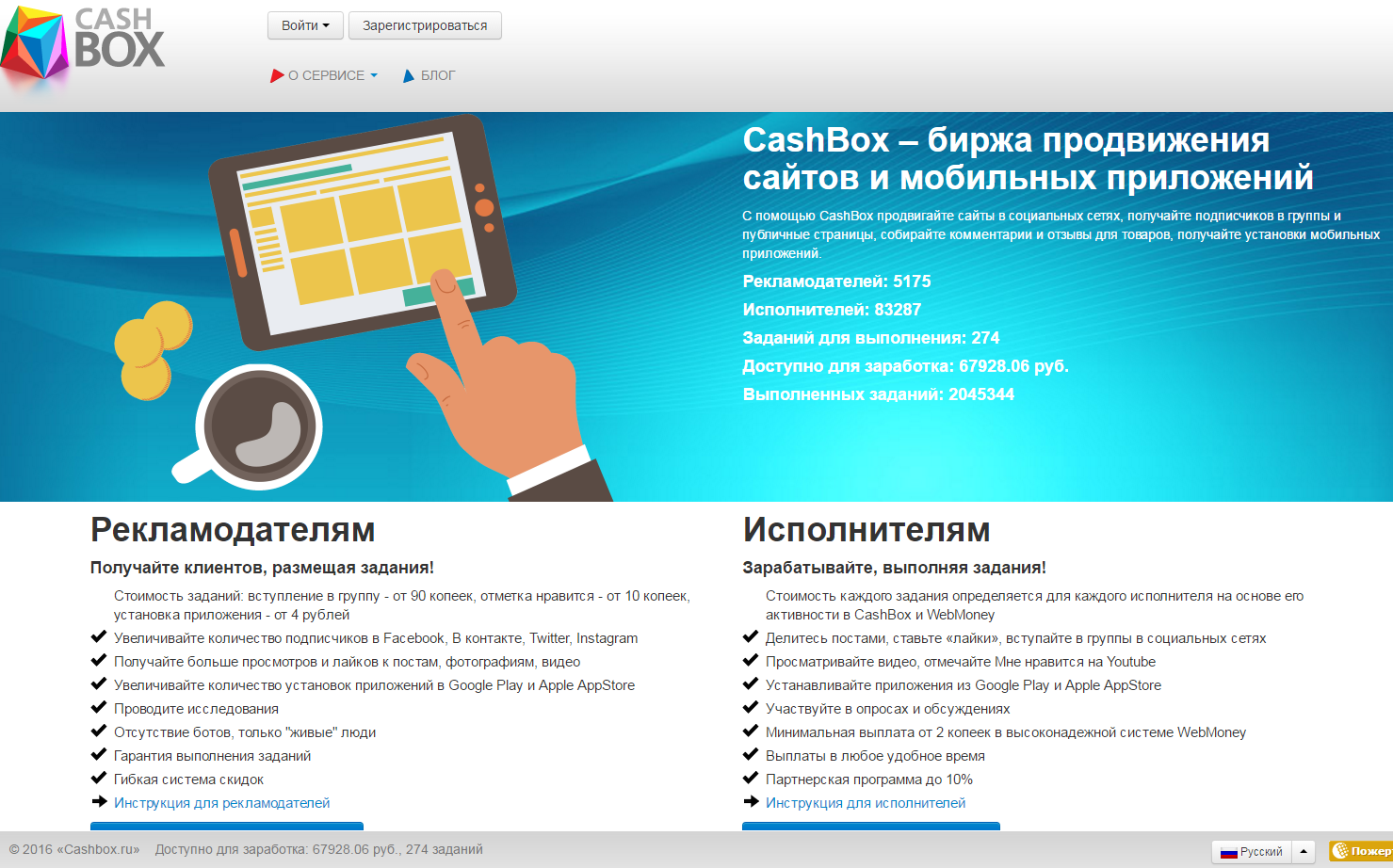Click the Рекламодателям heading

coord(233,530)
